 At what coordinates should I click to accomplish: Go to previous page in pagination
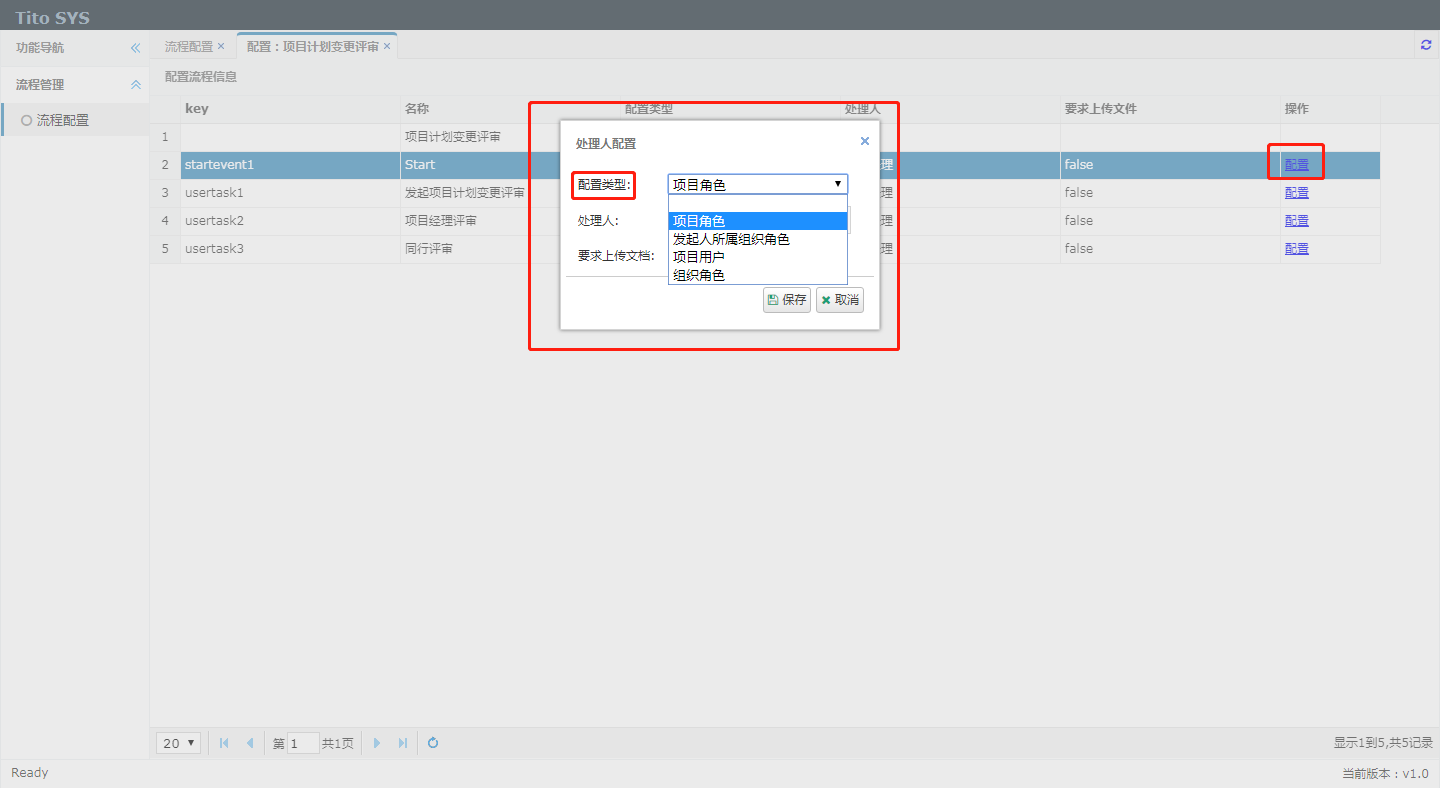(249, 743)
